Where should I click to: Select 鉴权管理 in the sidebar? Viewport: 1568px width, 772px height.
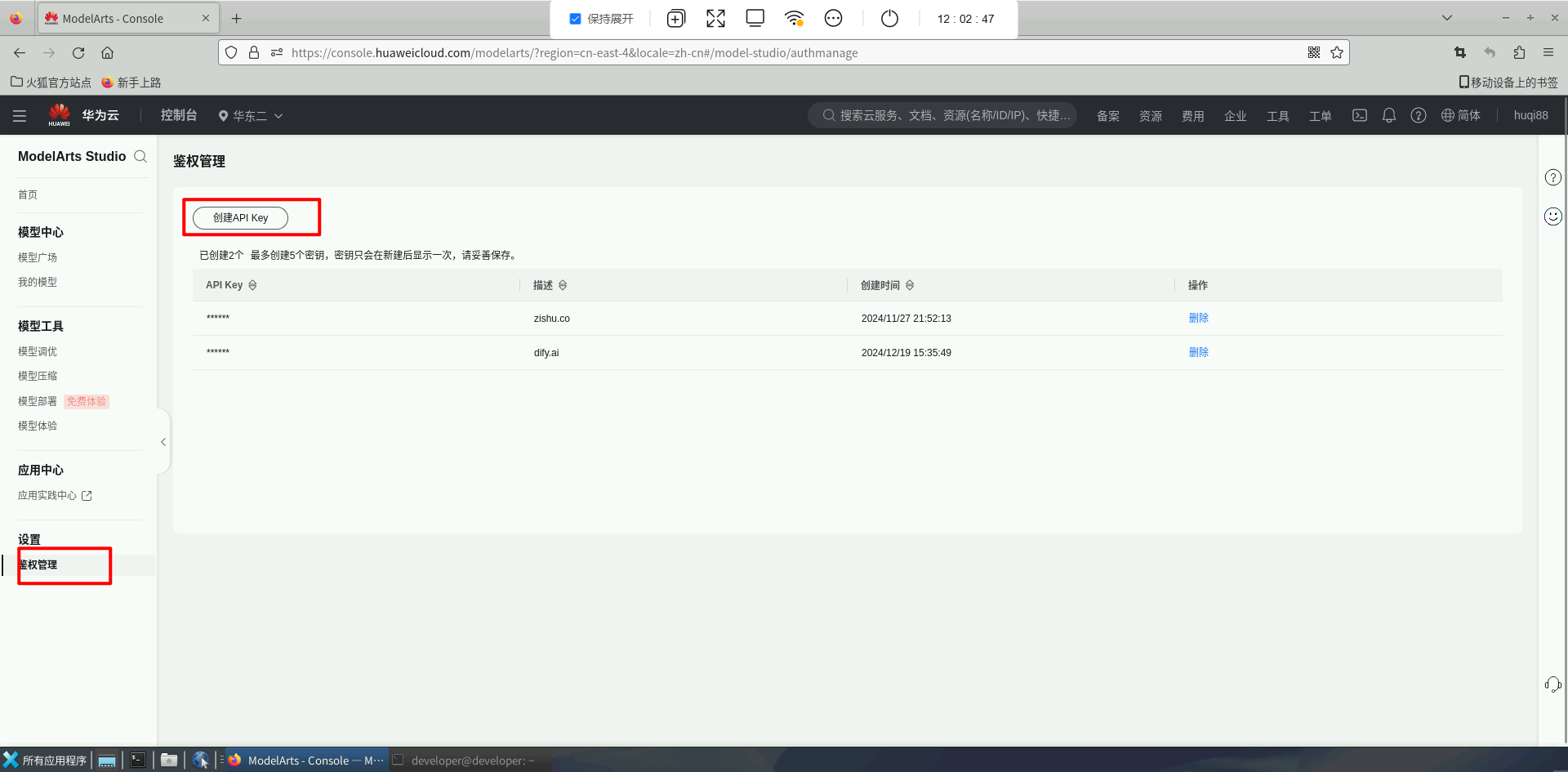coord(38,564)
